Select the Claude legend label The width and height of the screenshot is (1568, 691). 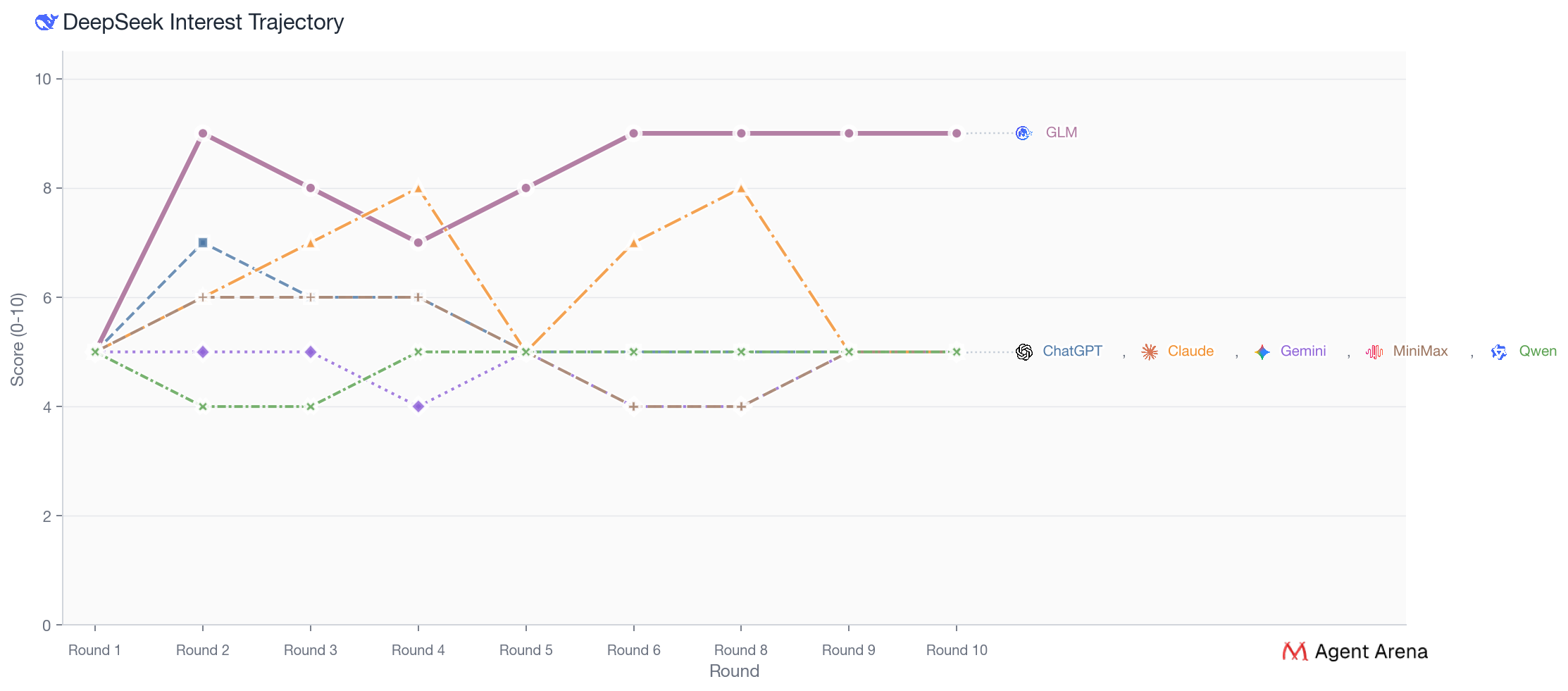[x=1190, y=351]
